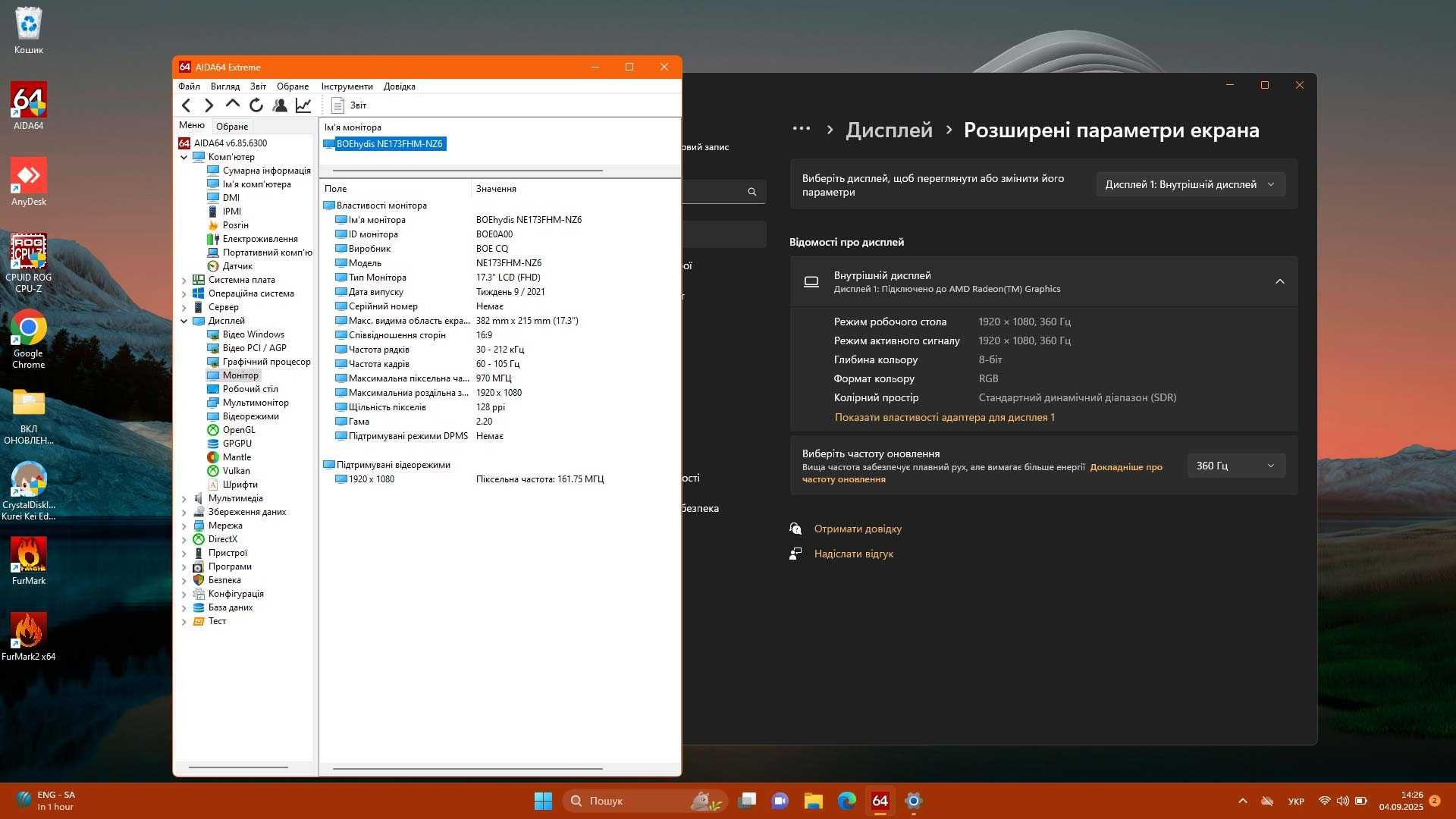1456x819 pixels.
Task: Show hidden tray icons chevron
Action: click(x=1242, y=801)
